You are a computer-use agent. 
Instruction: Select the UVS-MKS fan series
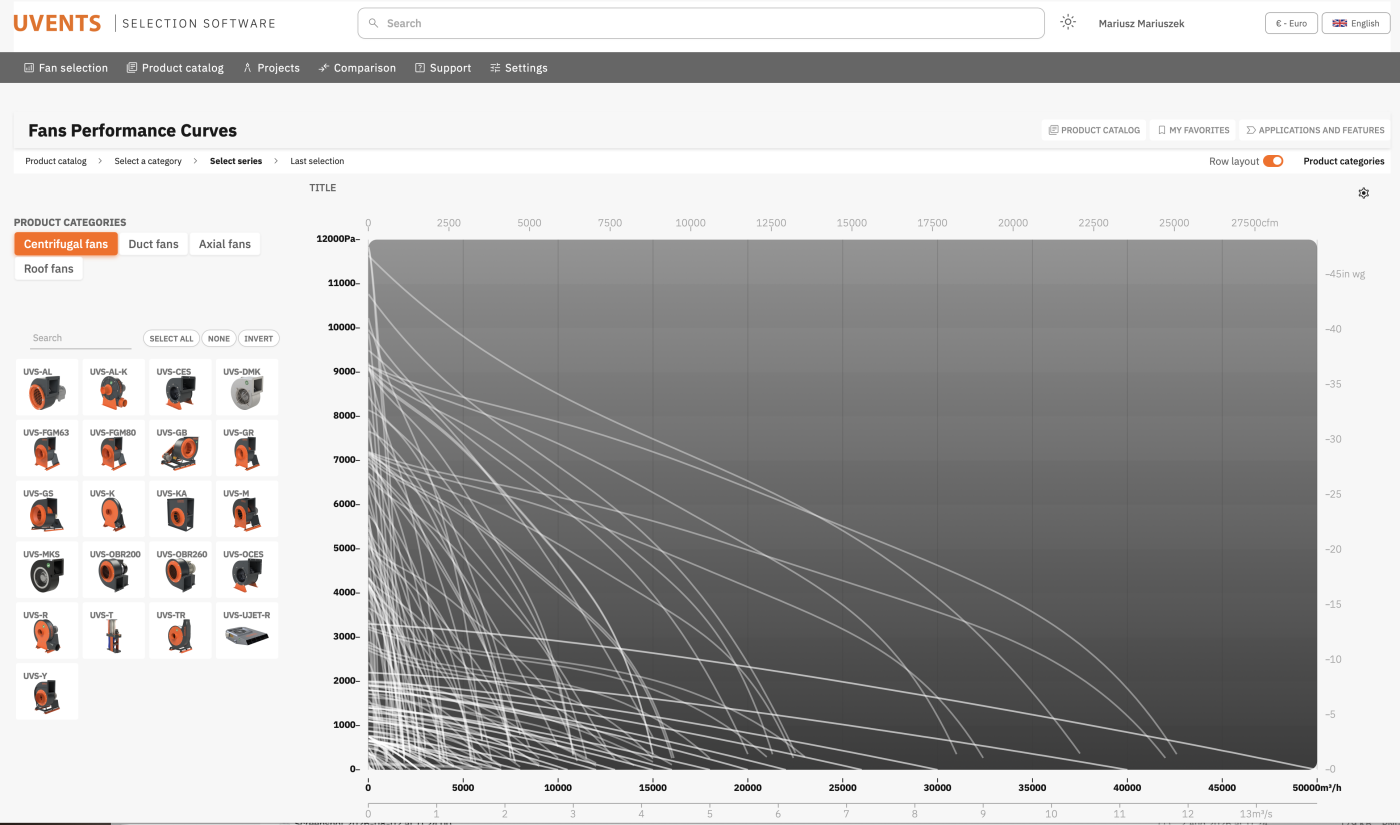(x=47, y=570)
